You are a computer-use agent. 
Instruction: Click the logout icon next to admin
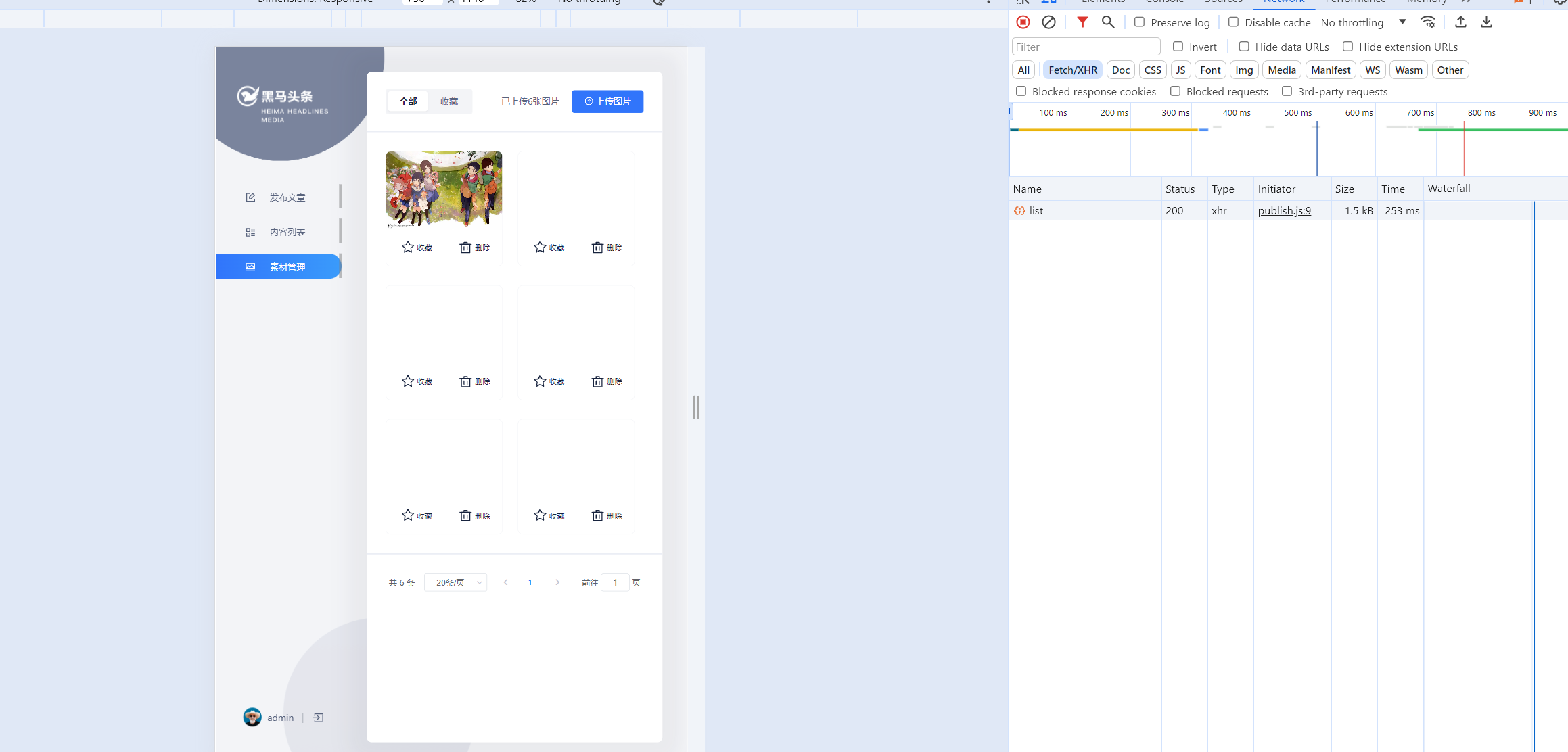point(319,718)
